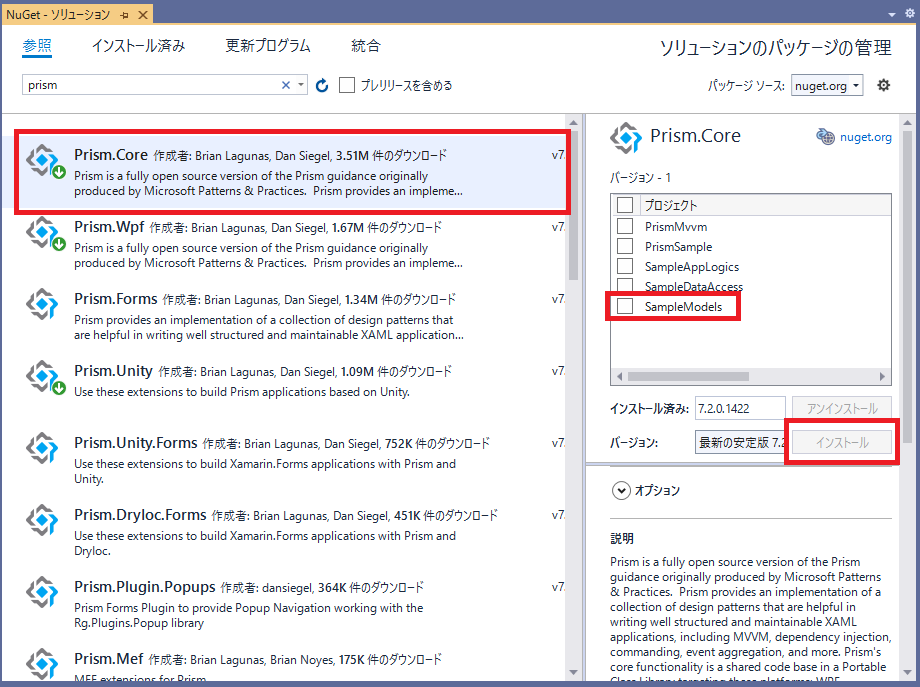920x687 pixels.
Task: Check the PrismMvvm project checkbox
Action: 625,226
